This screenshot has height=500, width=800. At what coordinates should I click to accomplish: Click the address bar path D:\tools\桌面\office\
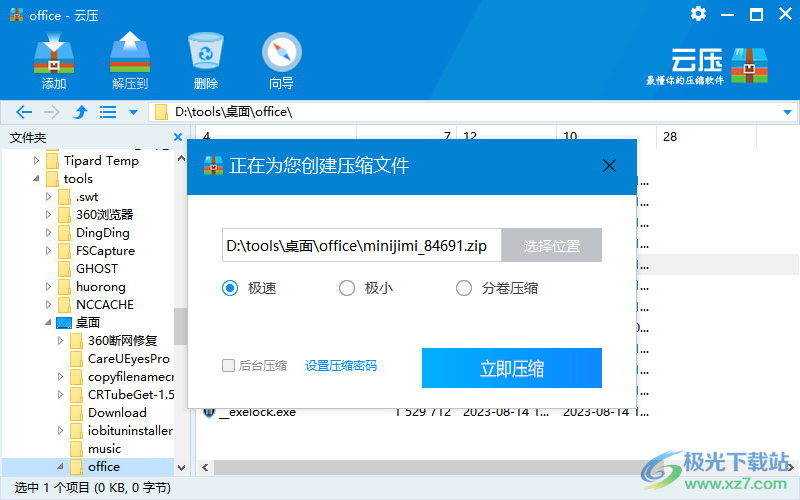(233, 112)
